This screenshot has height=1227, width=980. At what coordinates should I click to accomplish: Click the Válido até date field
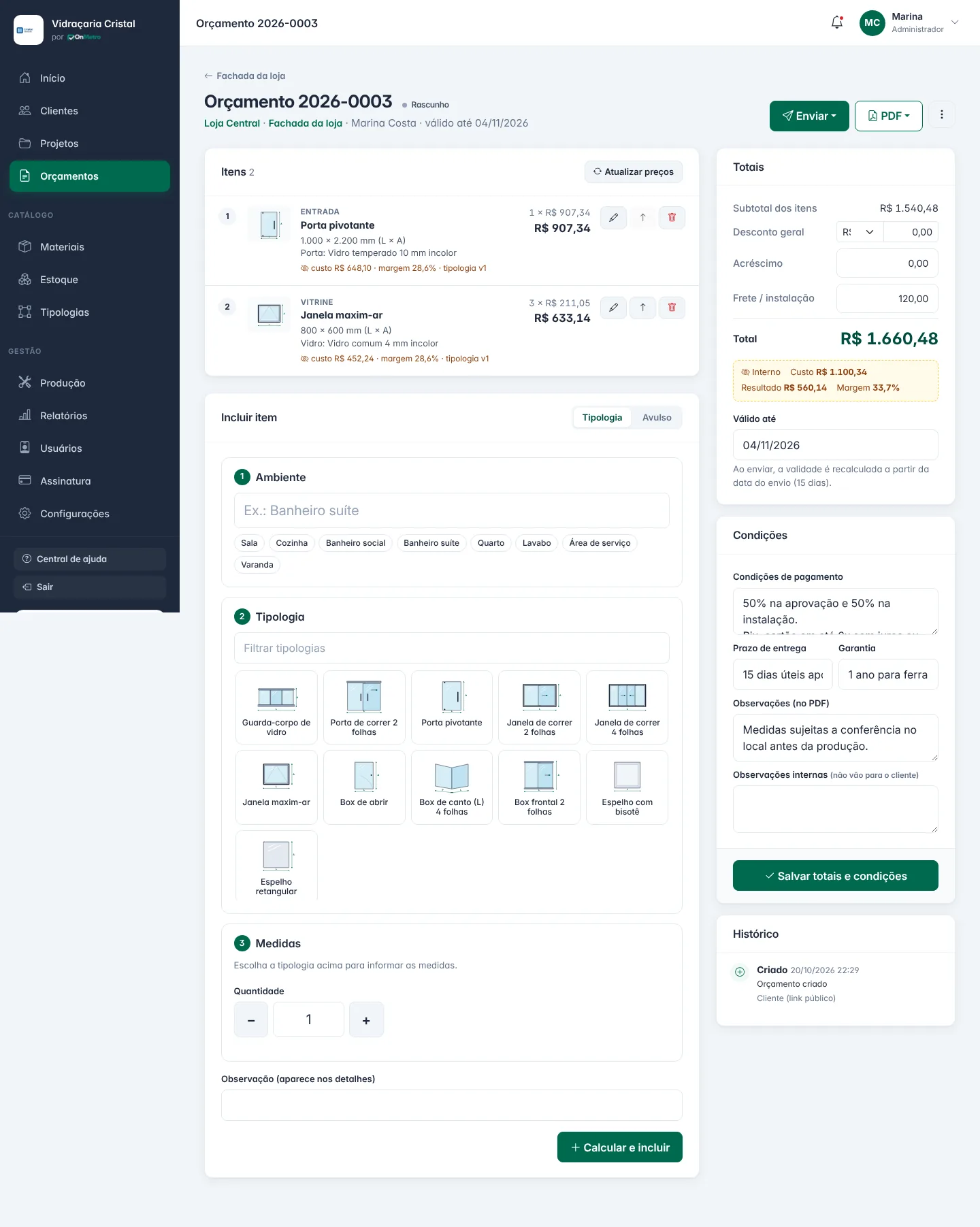coord(836,445)
